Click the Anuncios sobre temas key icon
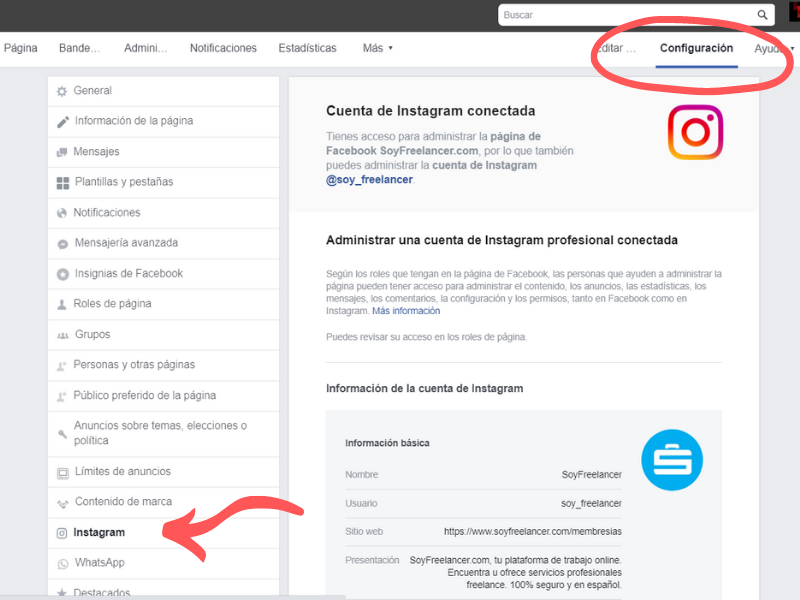This screenshot has width=800, height=600. point(62,434)
